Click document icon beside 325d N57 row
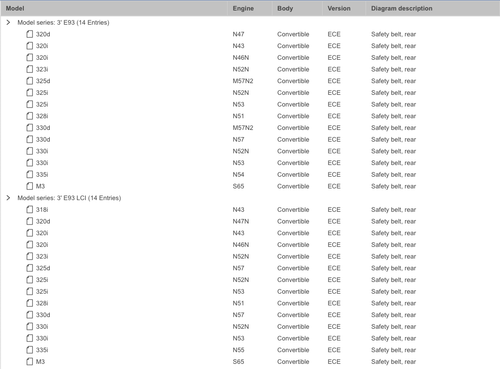The width and height of the screenshot is (500, 369). tap(30, 268)
